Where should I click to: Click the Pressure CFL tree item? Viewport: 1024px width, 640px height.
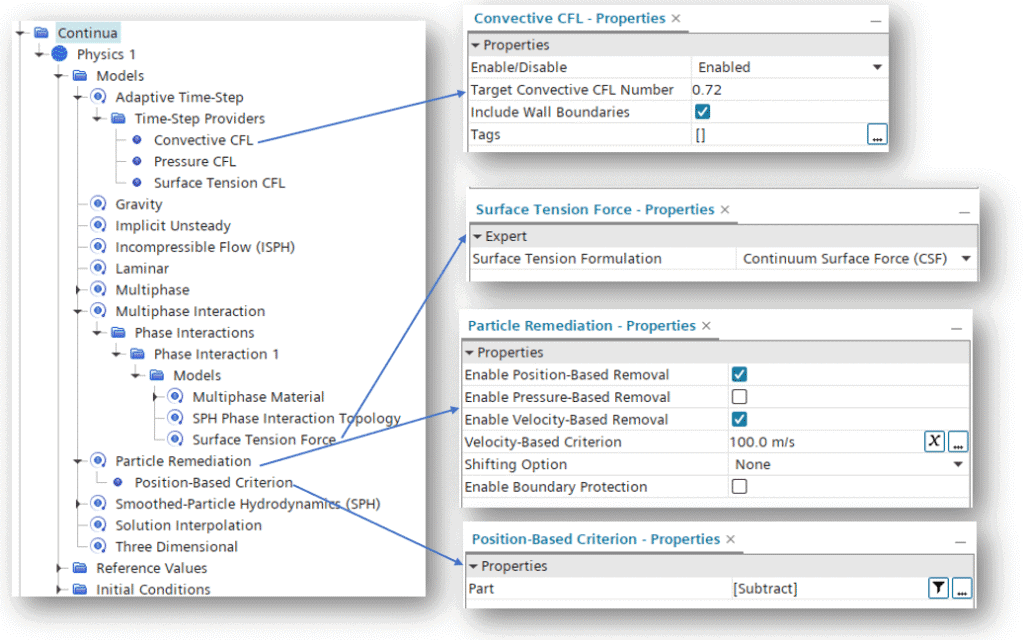(x=195, y=161)
